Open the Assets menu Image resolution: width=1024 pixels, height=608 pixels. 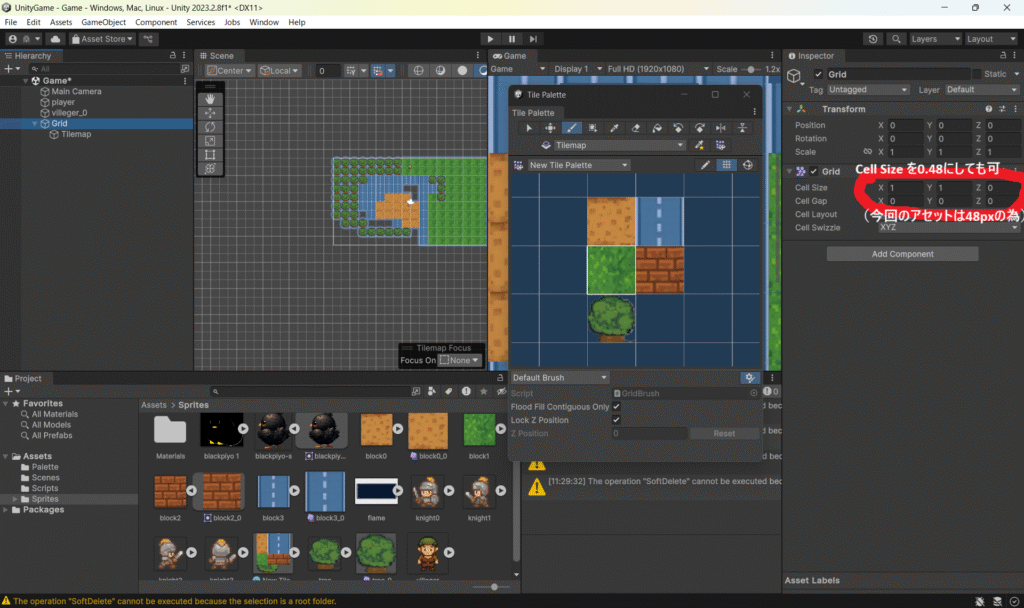pos(61,22)
